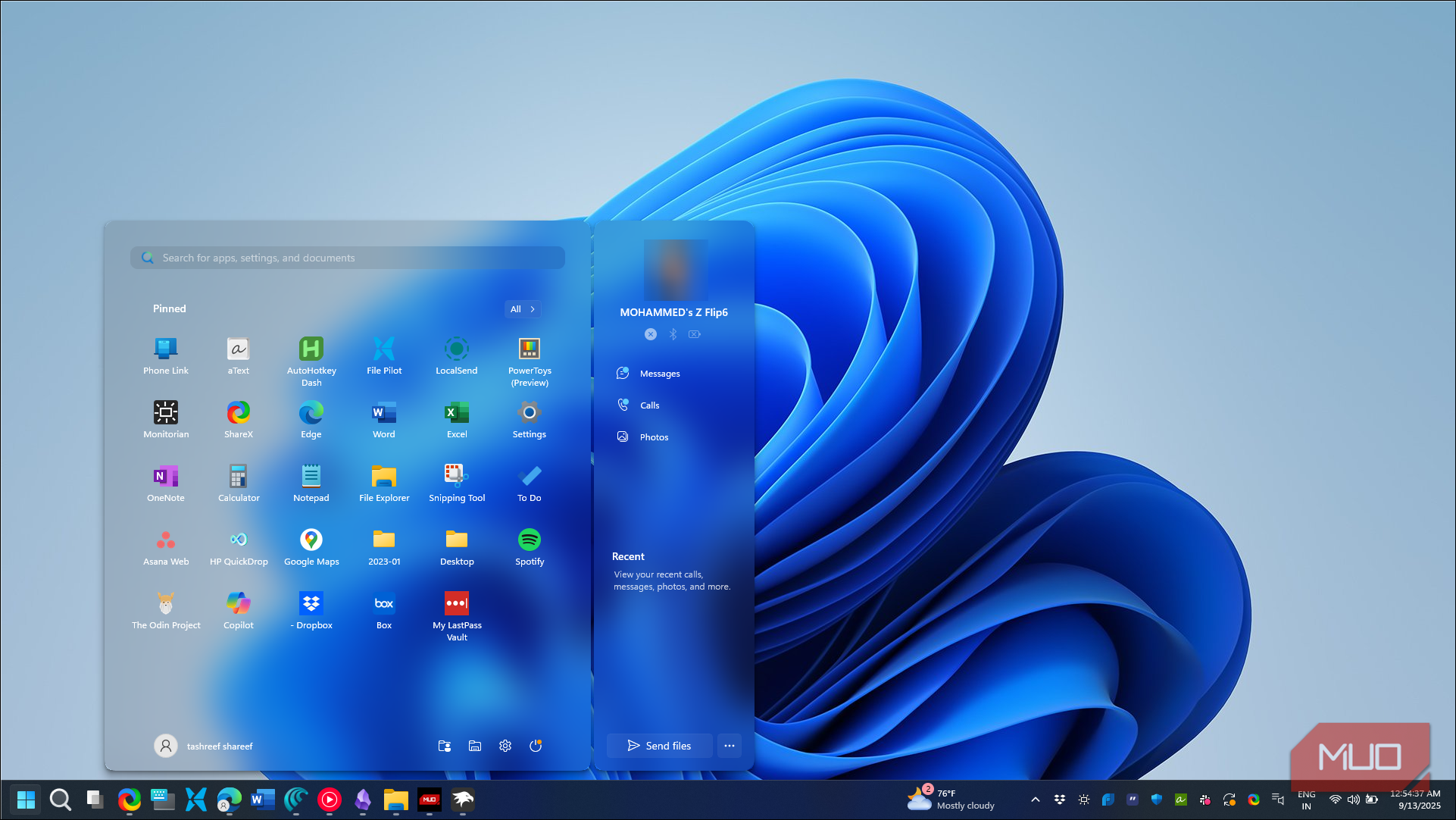Open Obsidian from the taskbar
Screen dimensions: 1456x820
[x=363, y=800]
